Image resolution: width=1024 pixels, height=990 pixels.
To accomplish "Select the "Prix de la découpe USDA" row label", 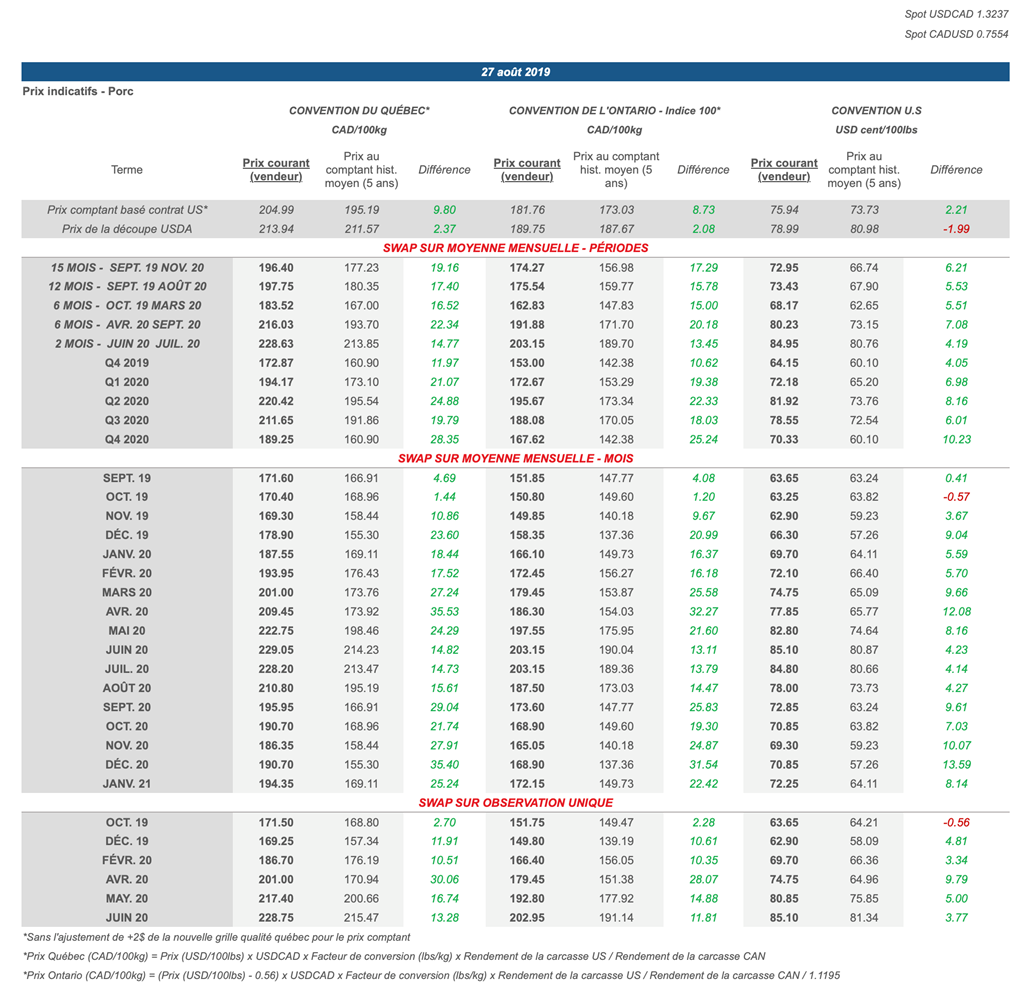I will pos(127,229).
